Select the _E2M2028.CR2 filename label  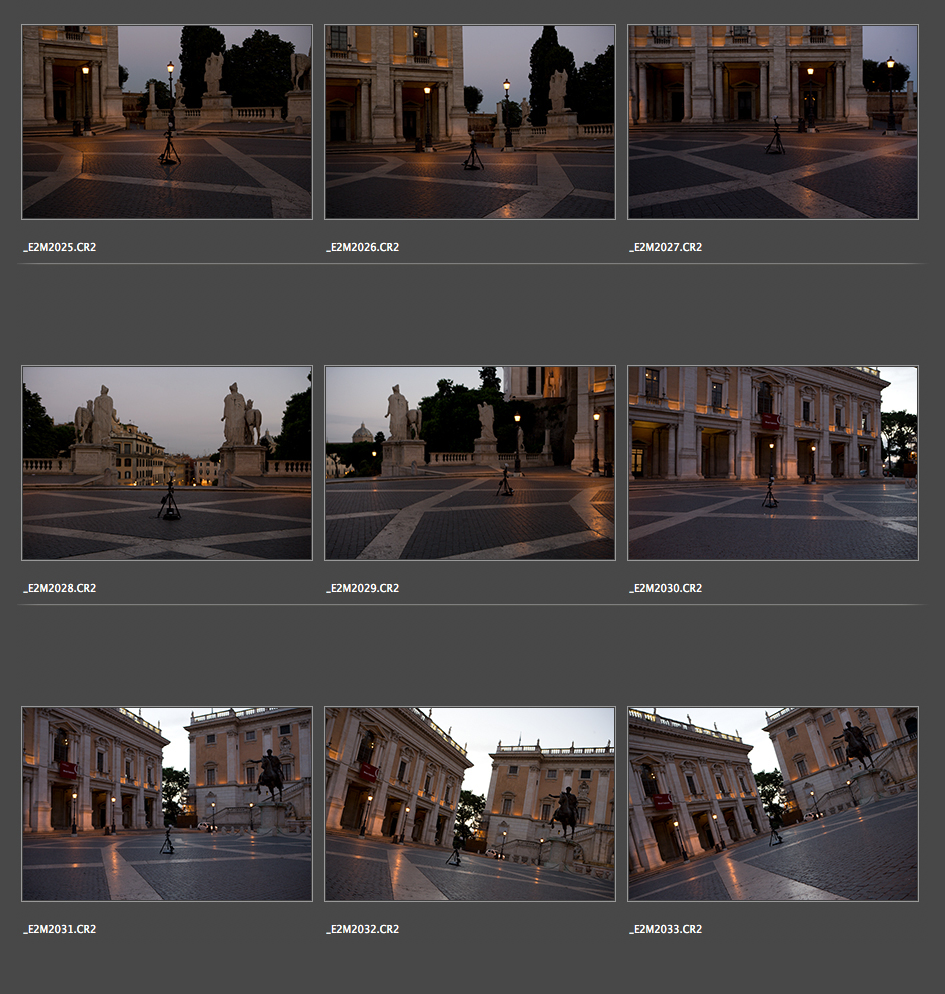click(x=60, y=588)
